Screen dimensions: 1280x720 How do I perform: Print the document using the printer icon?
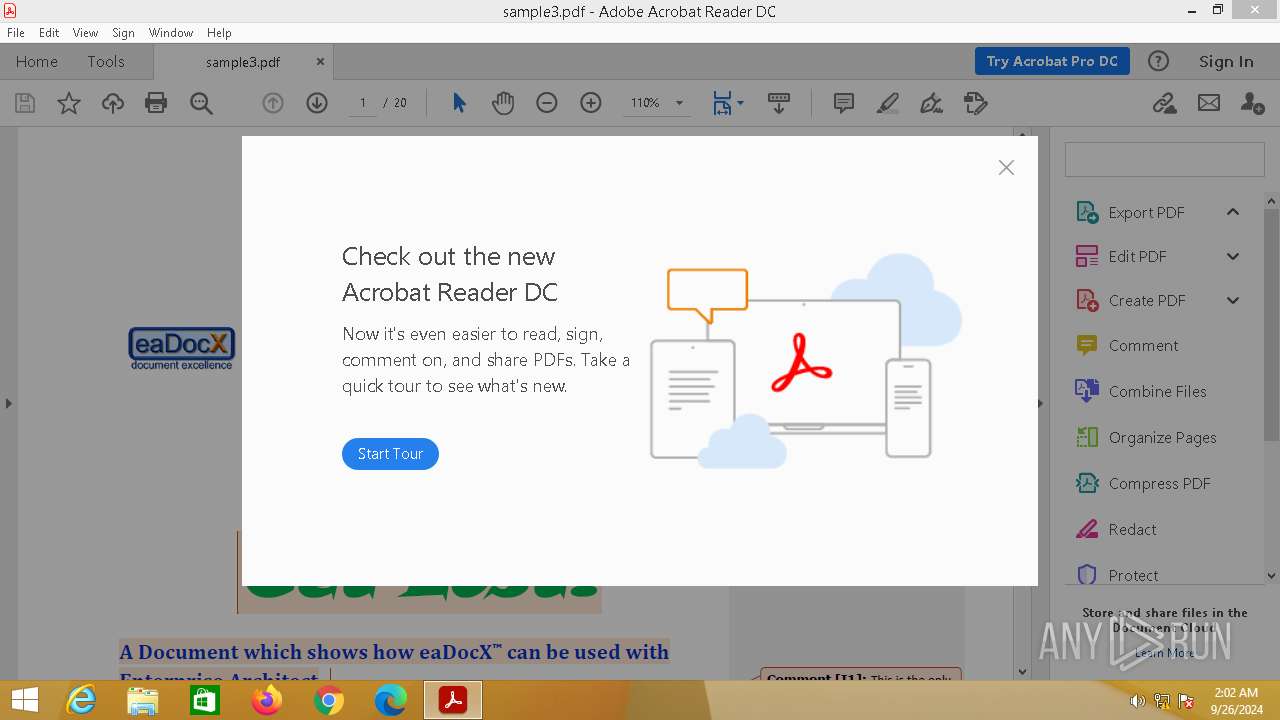[x=156, y=103]
